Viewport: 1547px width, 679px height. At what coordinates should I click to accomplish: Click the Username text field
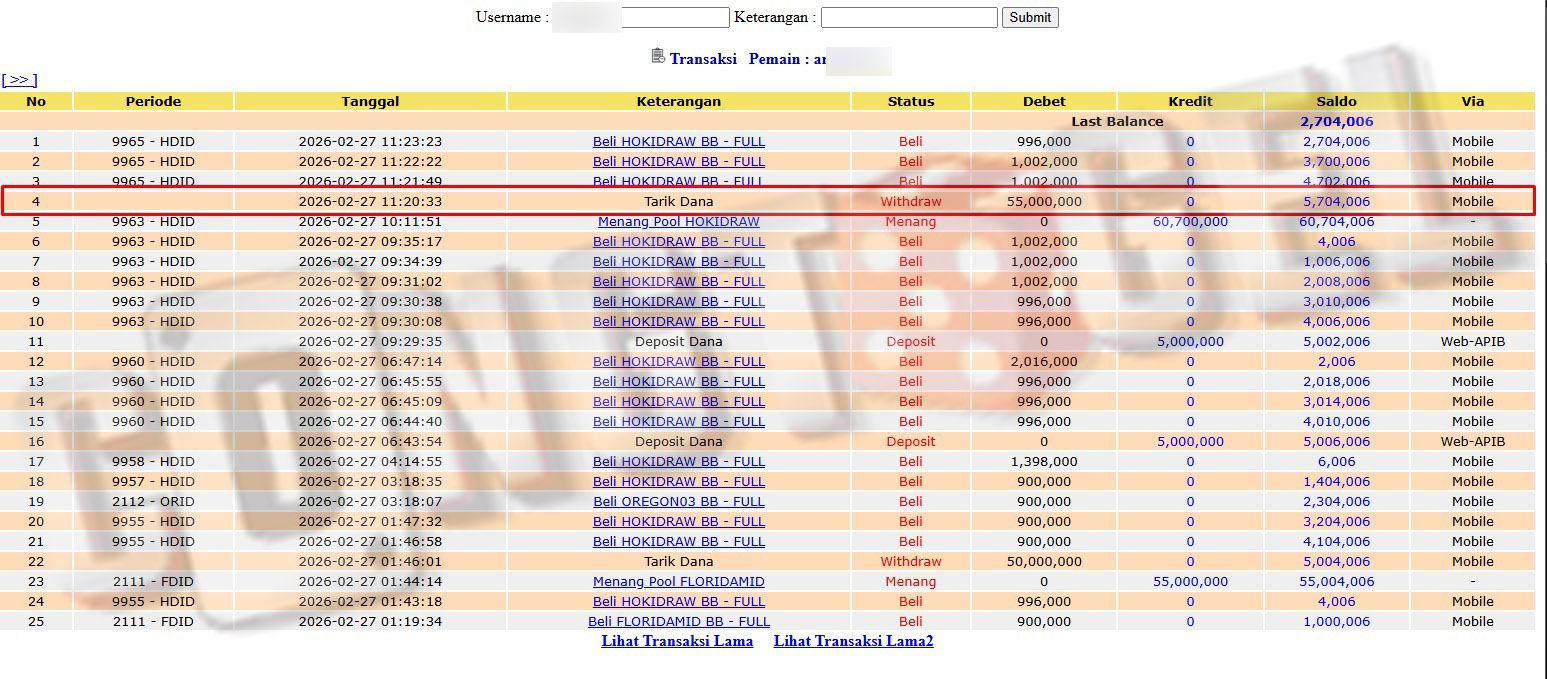click(x=675, y=17)
